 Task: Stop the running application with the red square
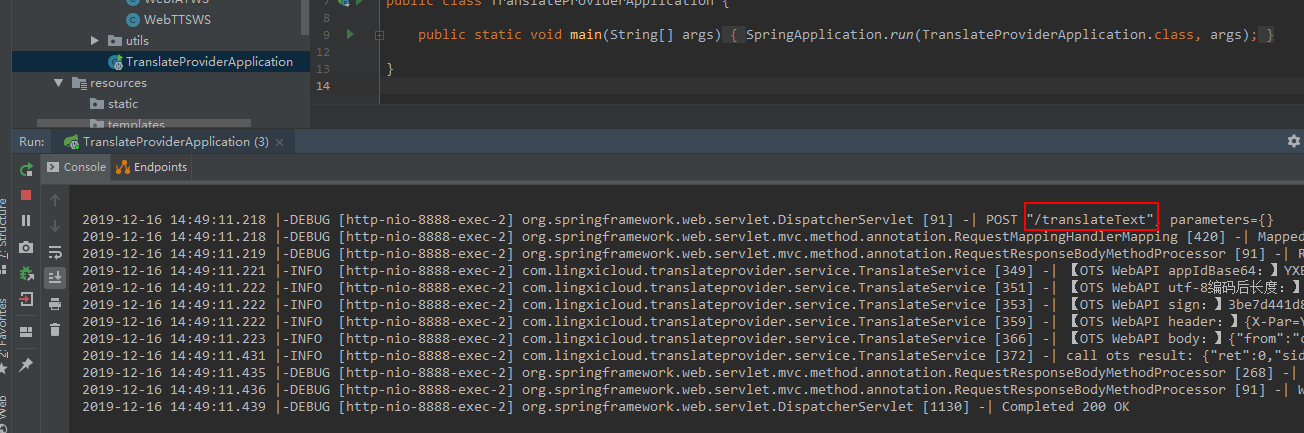click(27, 195)
